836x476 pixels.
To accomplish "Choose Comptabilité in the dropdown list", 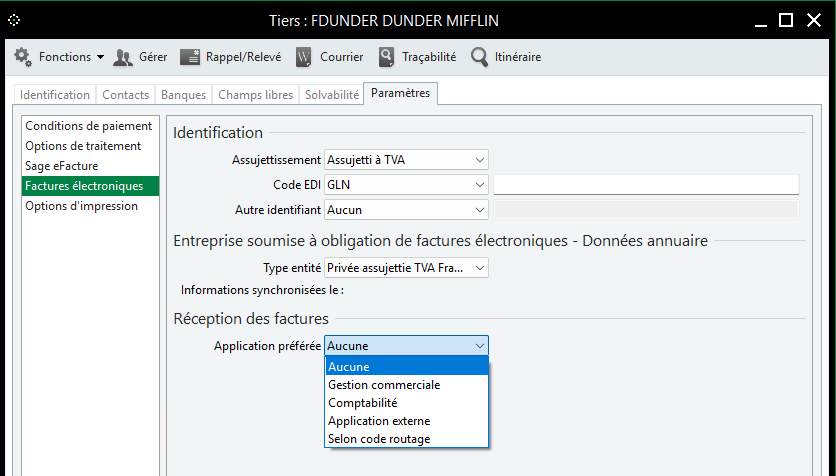I will [406, 403].
